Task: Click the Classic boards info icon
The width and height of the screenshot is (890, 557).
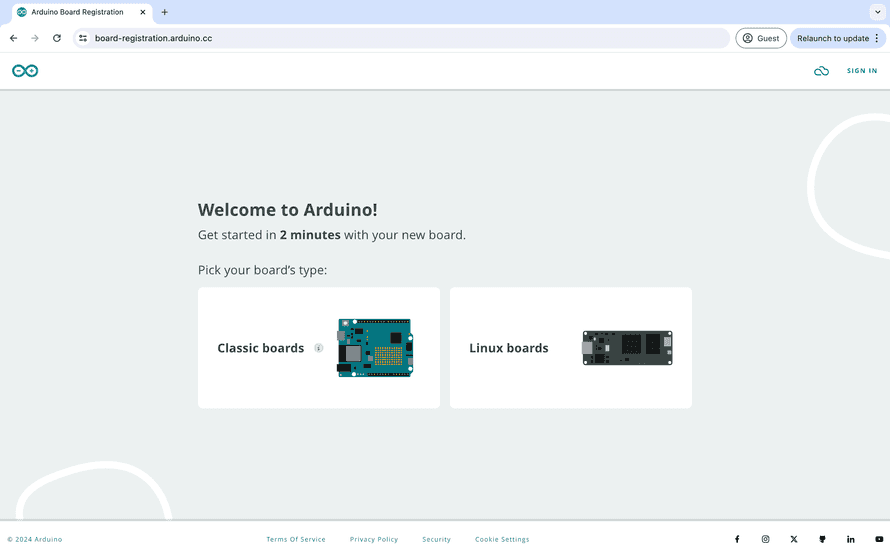Action: (319, 348)
